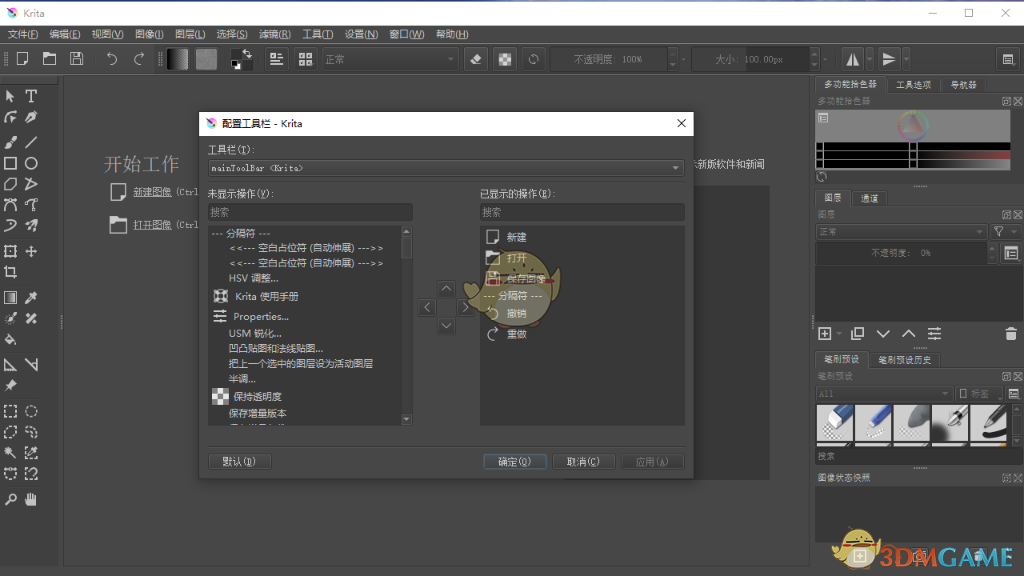Select the Text tool in the toolbox
Viewport: 1024px width, 576px height.
31,96
